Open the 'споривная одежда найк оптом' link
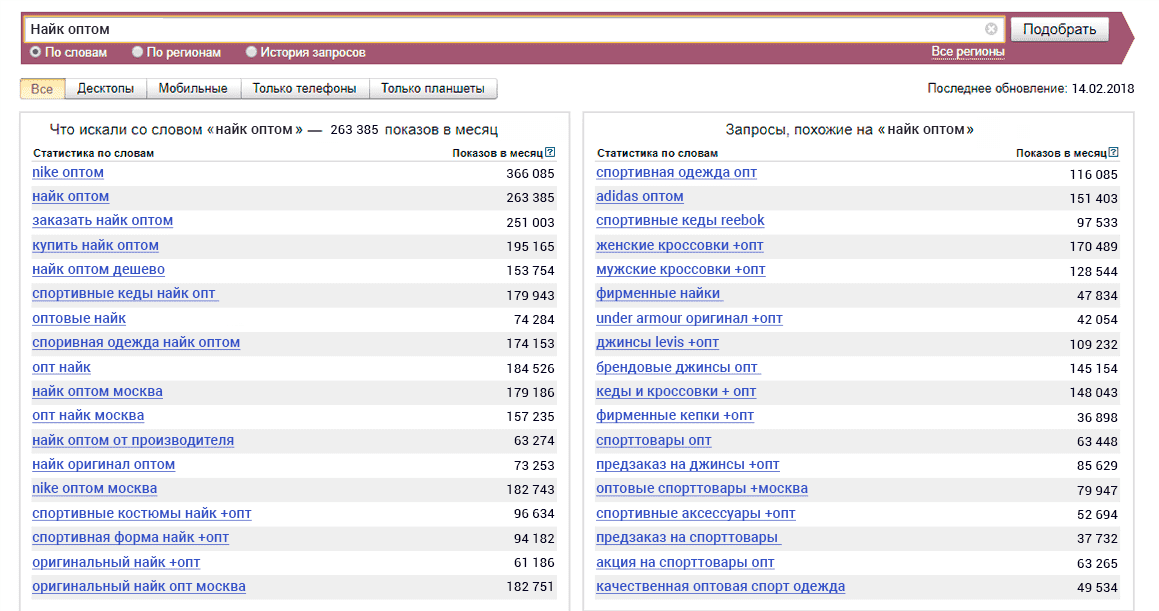 click(x=136, y=342)
